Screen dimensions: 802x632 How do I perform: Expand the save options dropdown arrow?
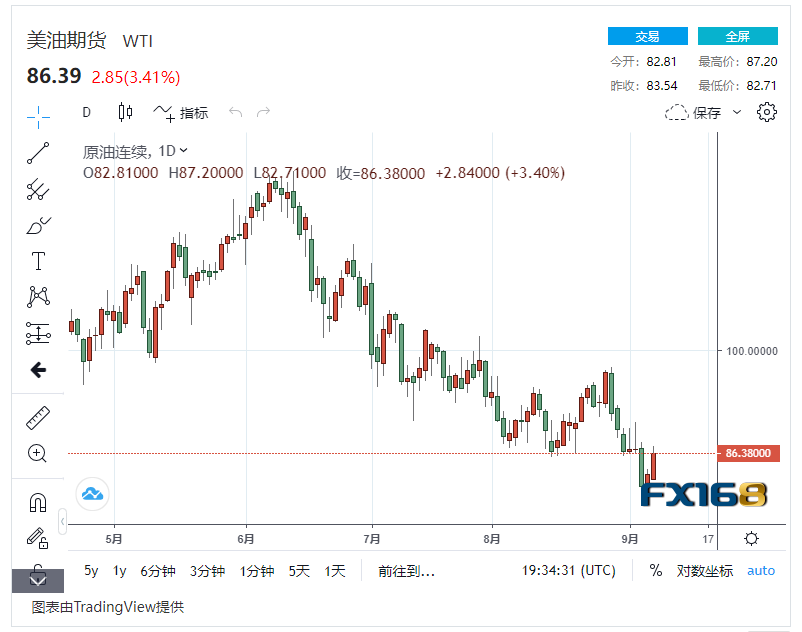737,112
